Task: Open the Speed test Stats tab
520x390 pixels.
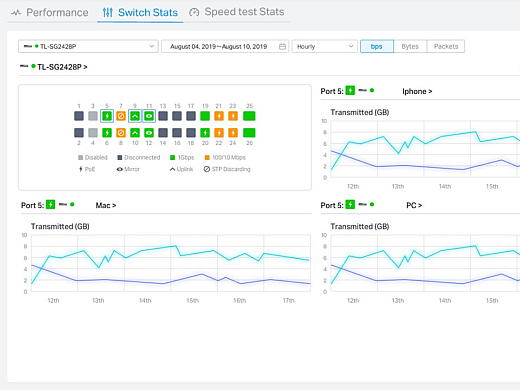Action: pos(236,12)
